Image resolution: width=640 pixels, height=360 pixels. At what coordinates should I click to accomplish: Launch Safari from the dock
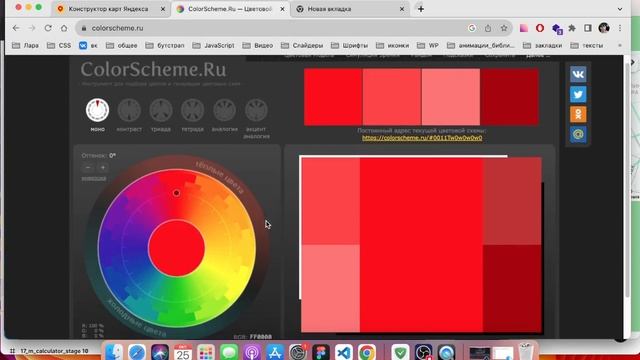(x=137, y=351)
